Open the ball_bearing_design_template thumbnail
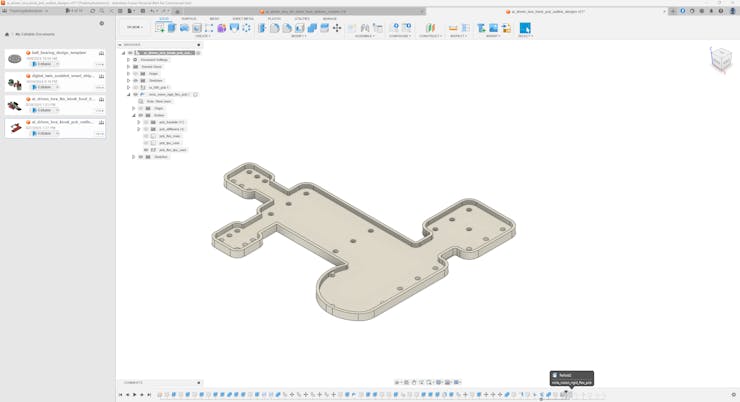The width and height of the screenshot is (740, 402). (x=15, y=59)
